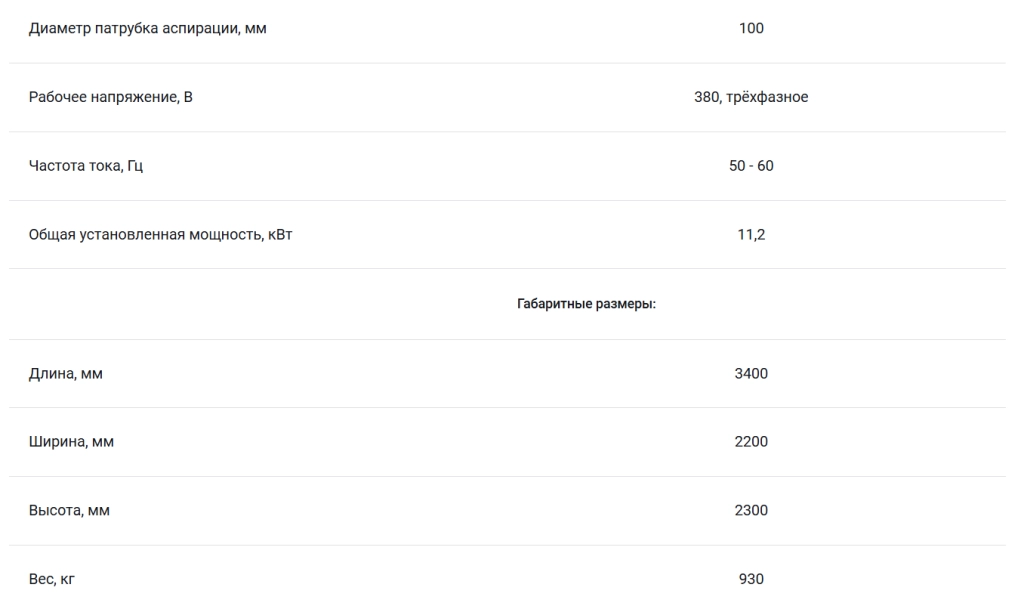Click the word 'трёхфазное' in voltage row
Screen dimensions: 1024x606
point(767,97)
